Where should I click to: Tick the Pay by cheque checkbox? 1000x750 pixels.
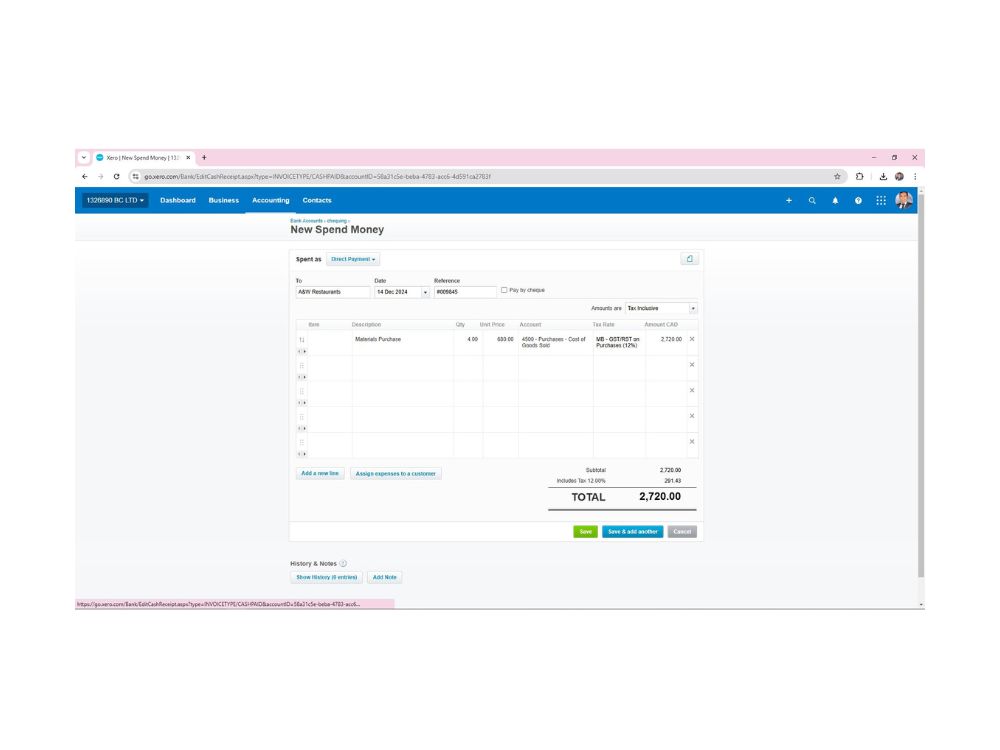(504, 290)
